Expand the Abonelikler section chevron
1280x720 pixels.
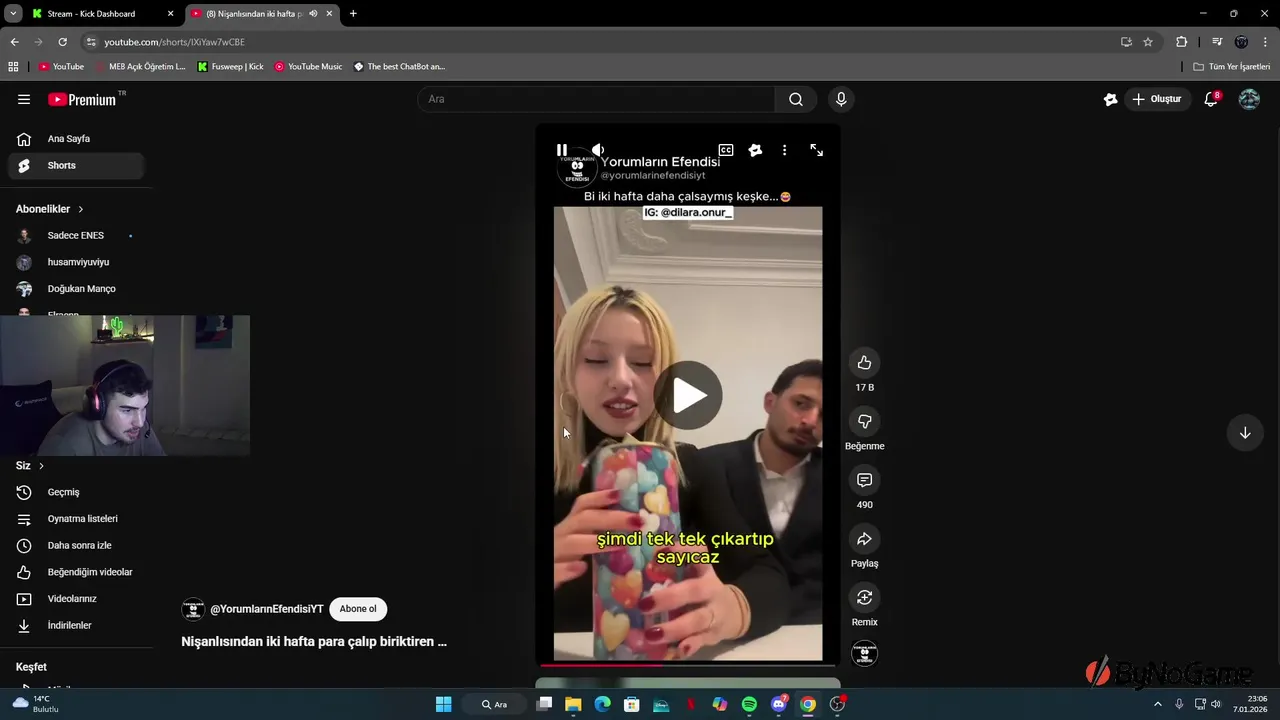[x=81, y=209]
